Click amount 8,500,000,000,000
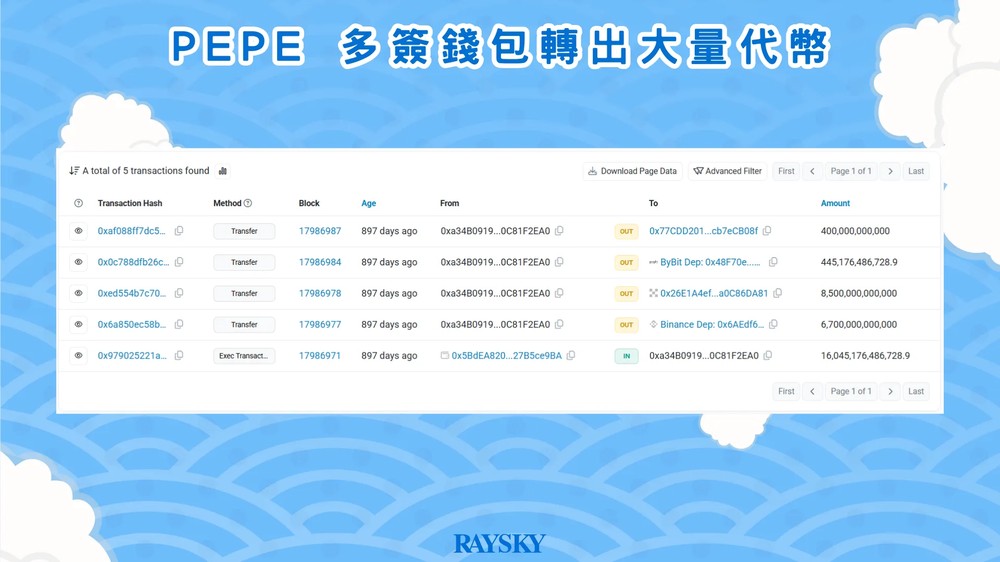 pos(858,293)
